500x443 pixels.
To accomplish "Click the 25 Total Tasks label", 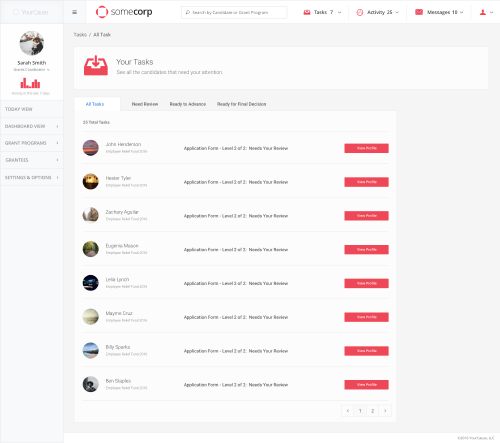I will 96,122.
